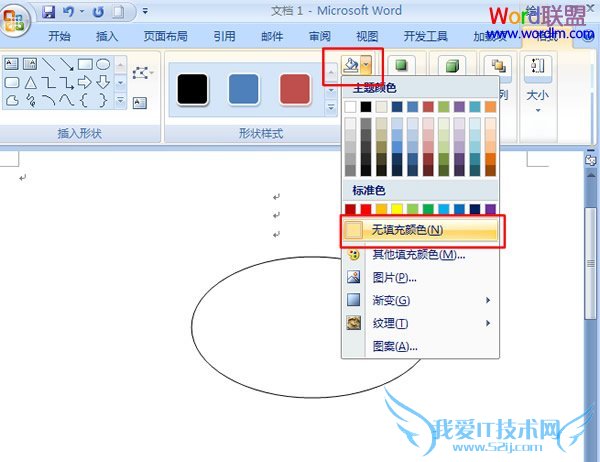This screenshot has width=600, height=462.
Task: Select the straight line shape
Action: coord(48,64)
